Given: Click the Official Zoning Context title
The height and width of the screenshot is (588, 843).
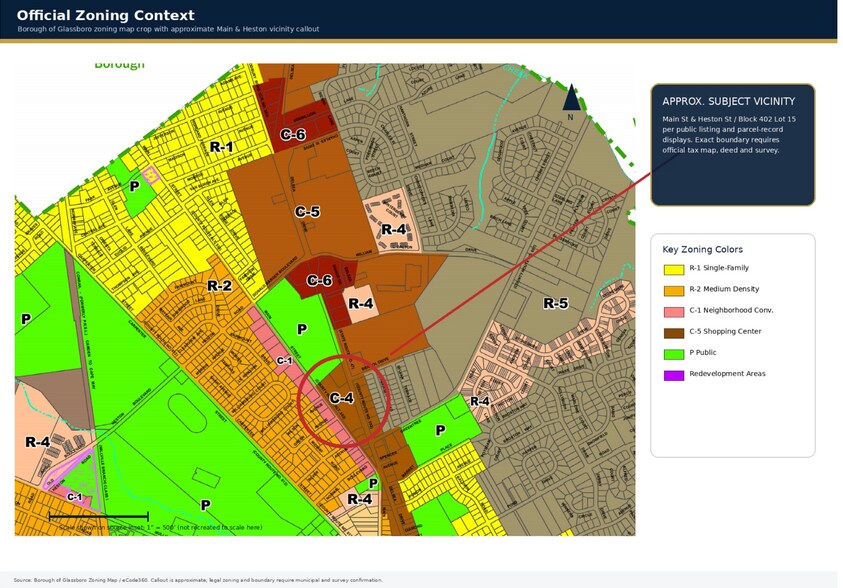Looking at the screenshot, I should click(105, 15).
